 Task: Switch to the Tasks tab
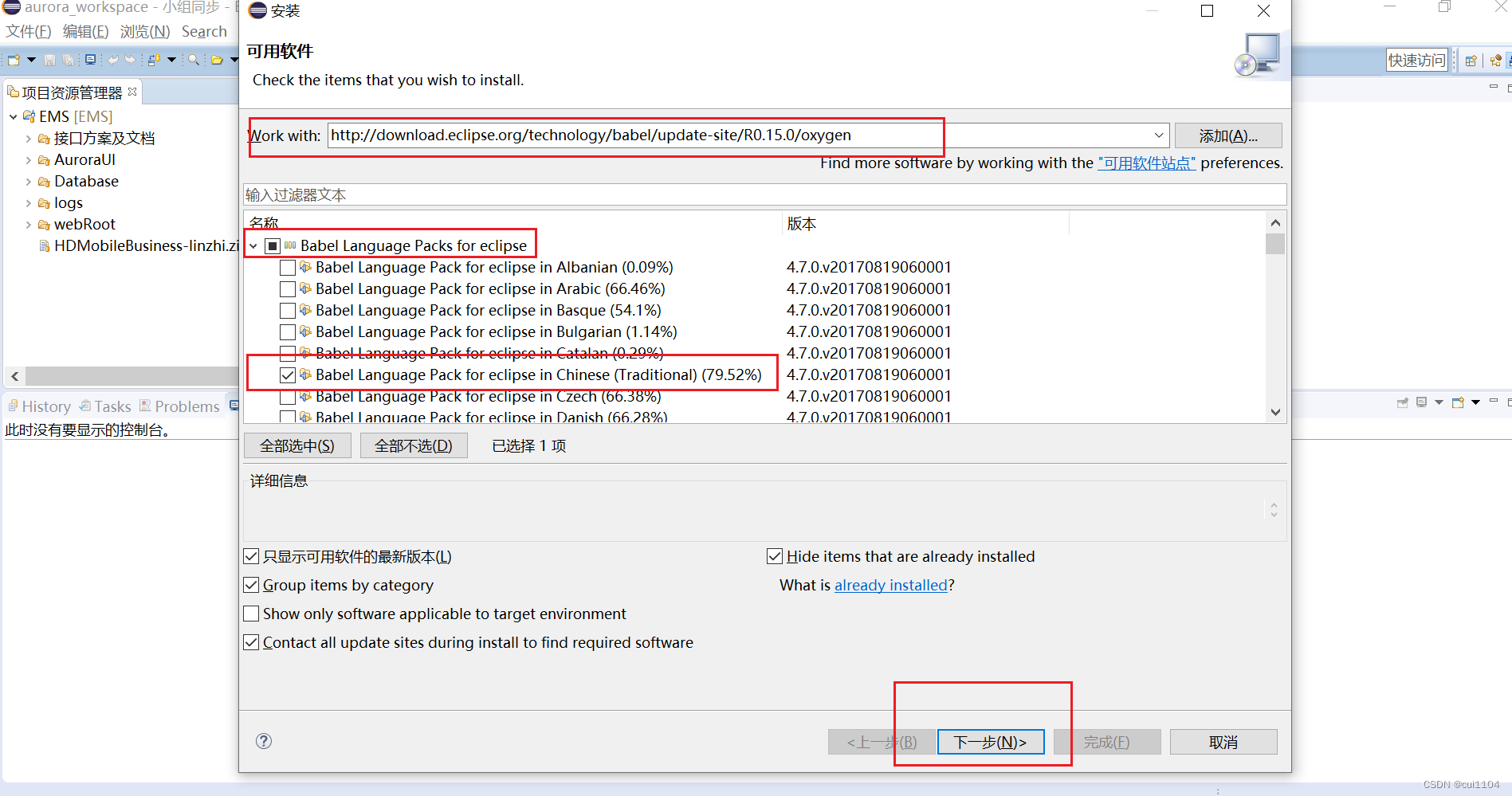(105, 406)
